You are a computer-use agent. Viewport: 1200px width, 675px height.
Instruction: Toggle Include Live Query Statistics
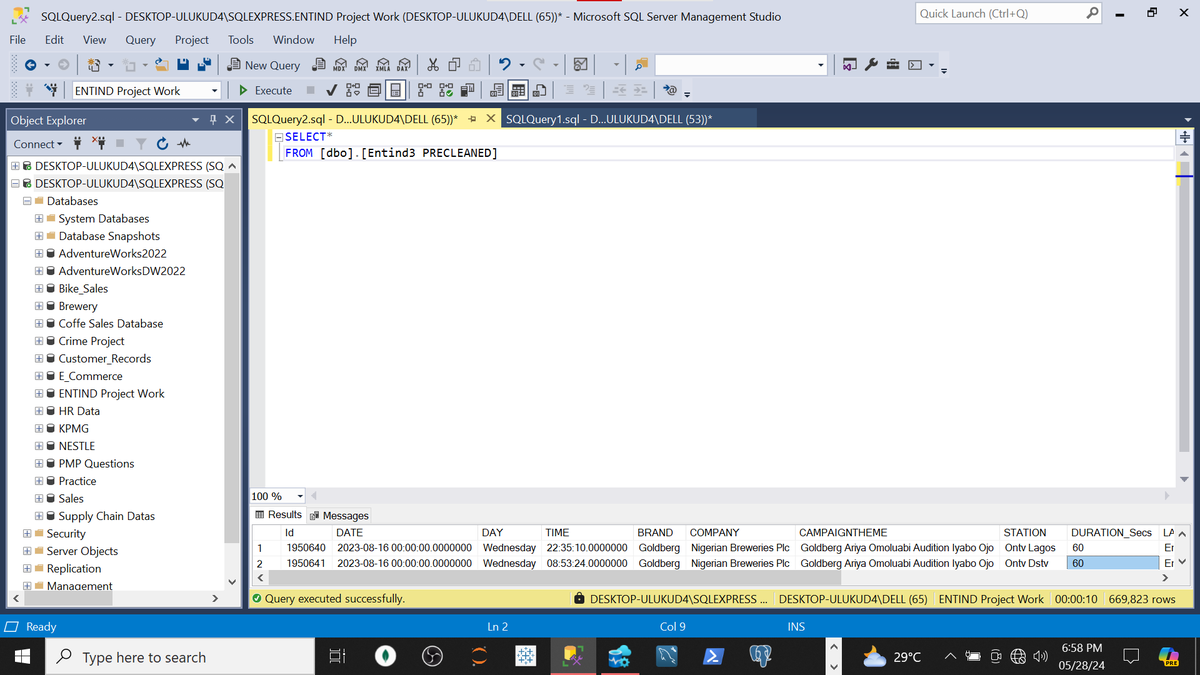[x=446, y=90]
